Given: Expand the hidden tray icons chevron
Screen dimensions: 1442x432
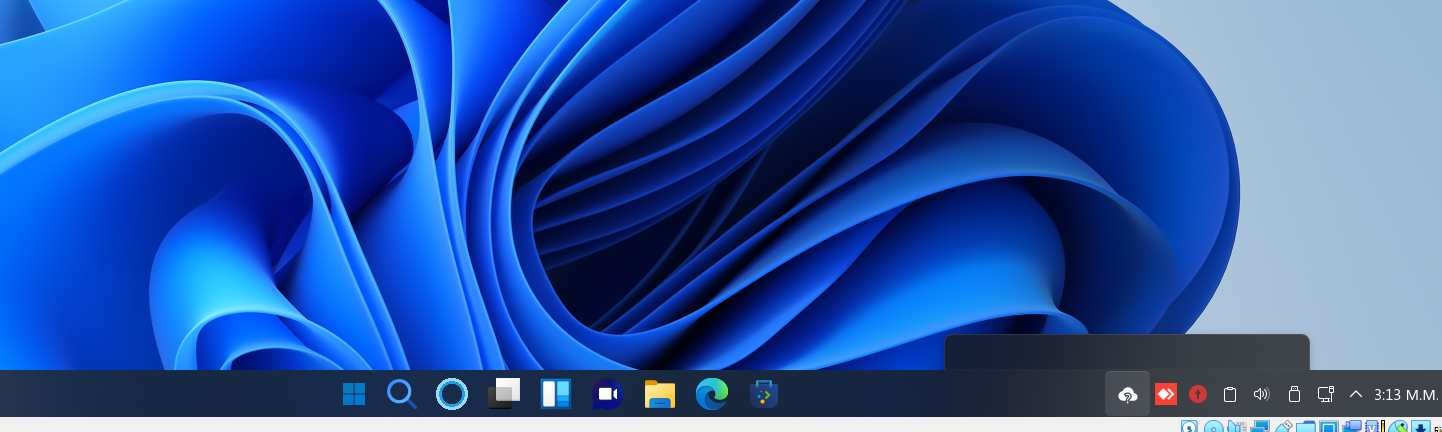Looking at the screenshot, I should (1356, 394).
